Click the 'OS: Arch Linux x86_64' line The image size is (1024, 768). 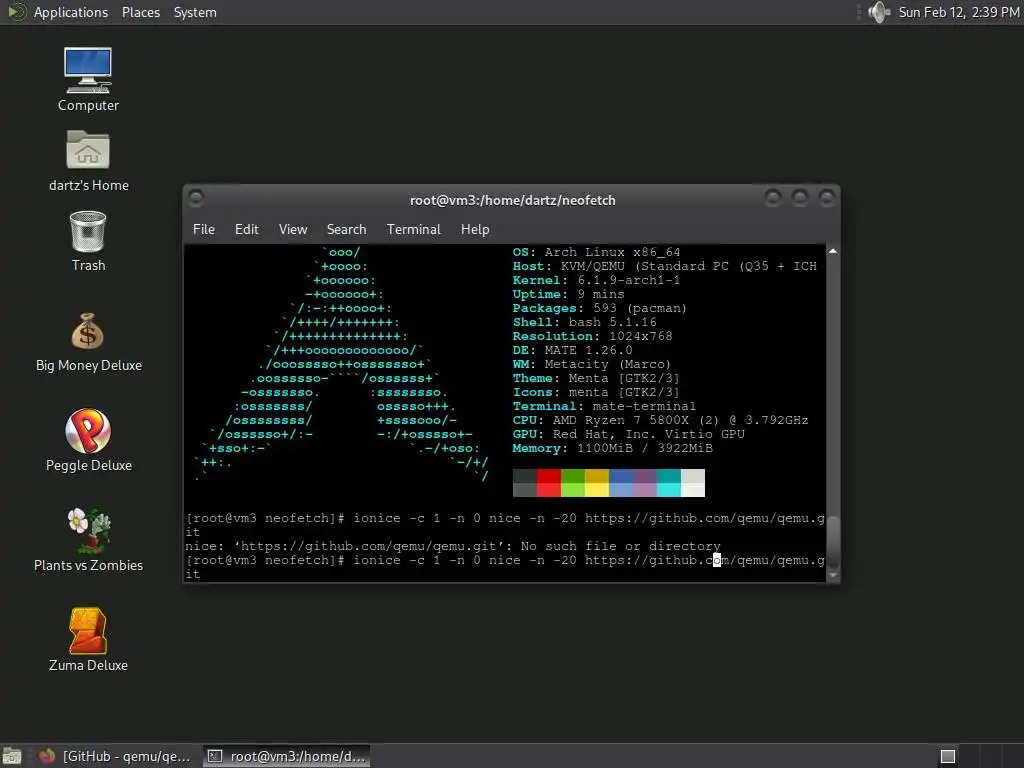pyautogui.click(x=596, y=252)
